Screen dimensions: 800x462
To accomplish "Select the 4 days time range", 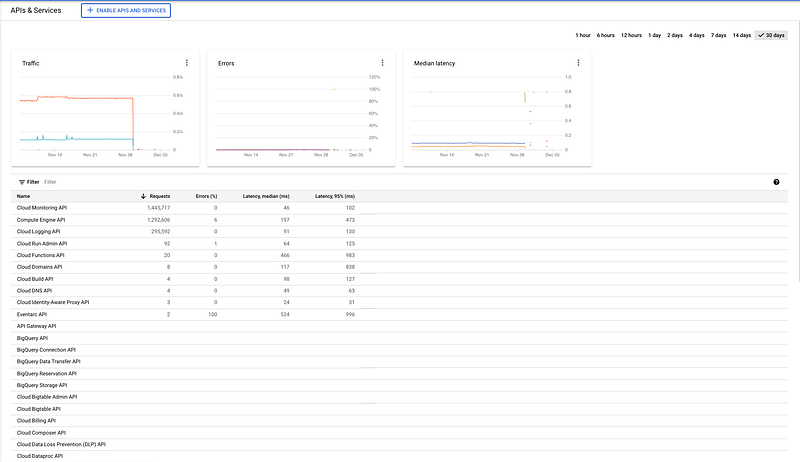I will [x=696, y=35].
